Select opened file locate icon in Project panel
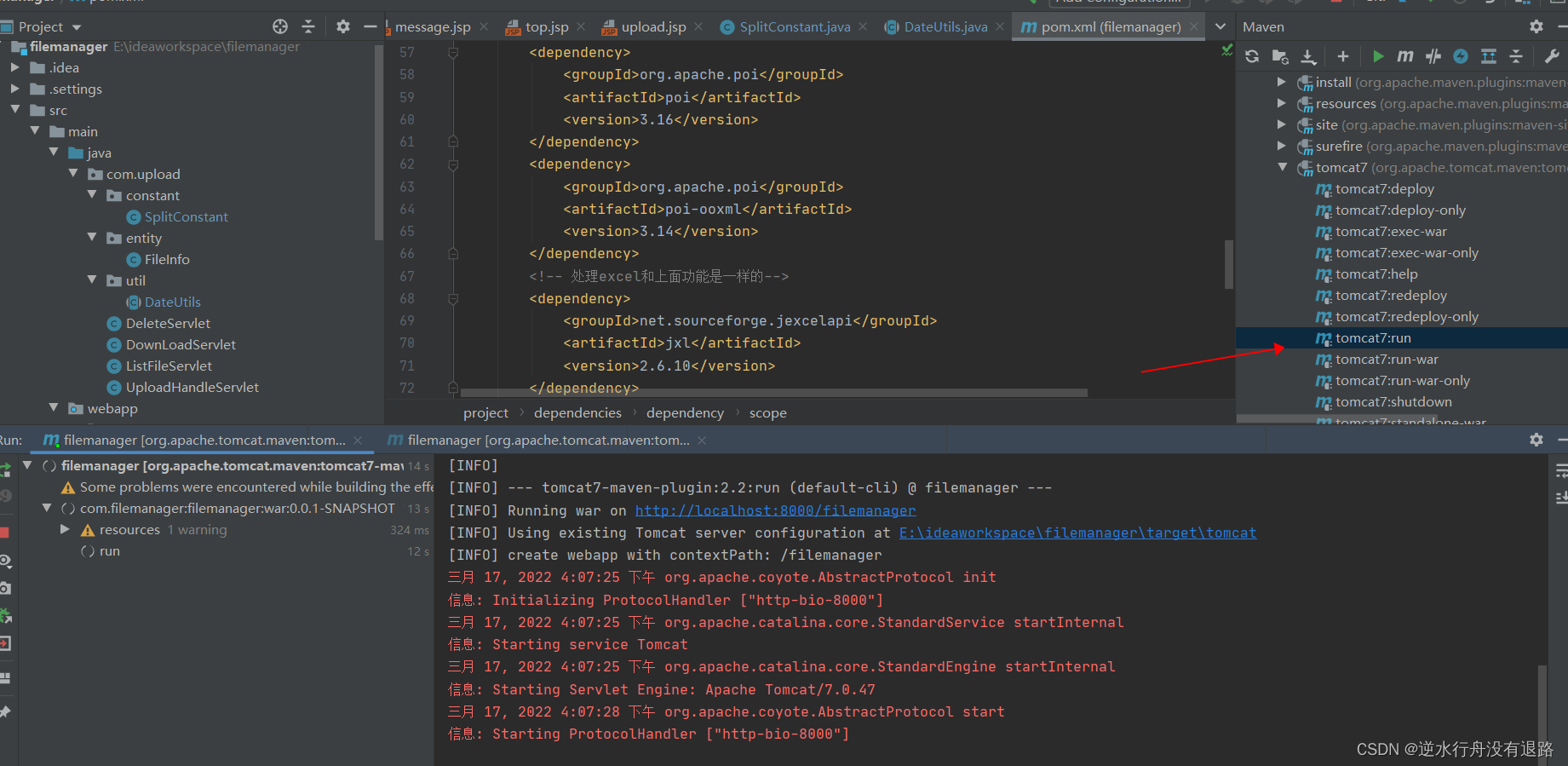 [280, 26]
